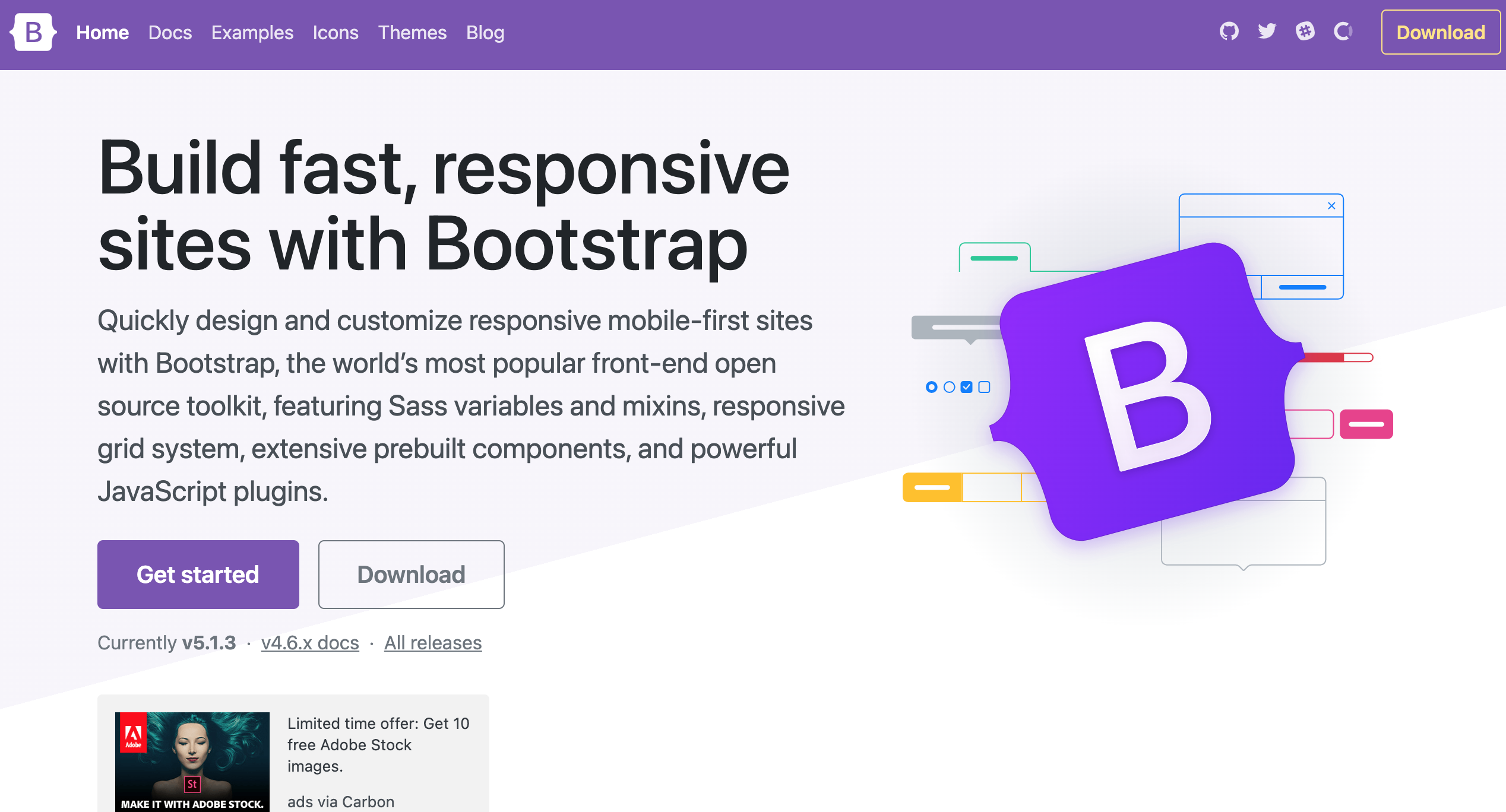Click the outlined Download button in navbar

(1440, 33)
